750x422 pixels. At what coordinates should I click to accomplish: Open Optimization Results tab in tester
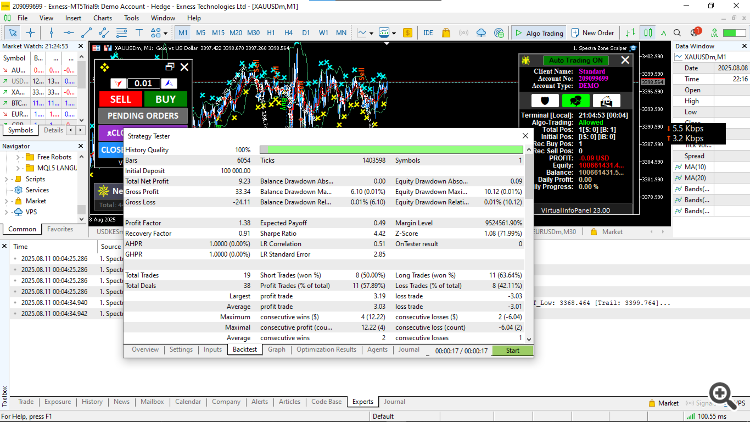point(326,350)
